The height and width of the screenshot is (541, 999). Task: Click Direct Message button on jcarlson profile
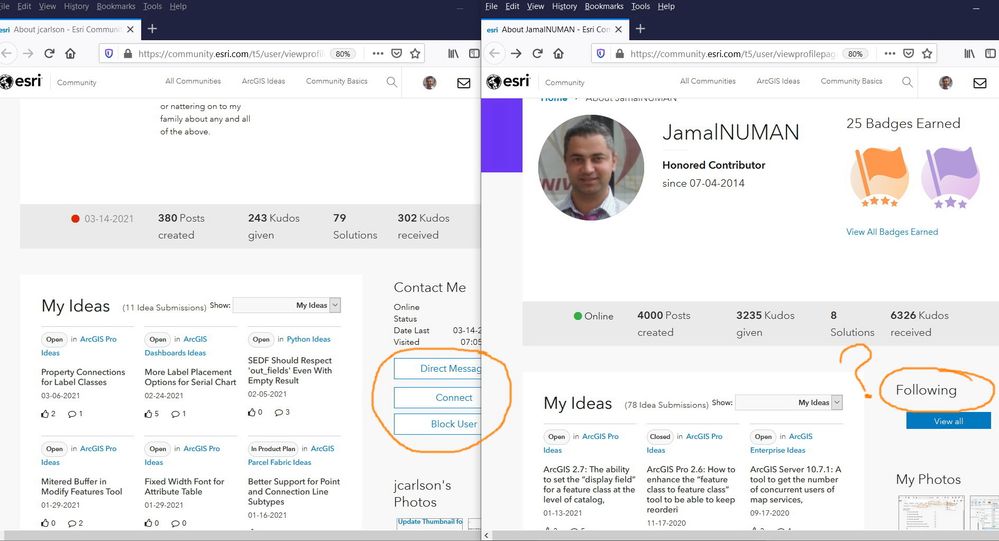coord(438,368)
